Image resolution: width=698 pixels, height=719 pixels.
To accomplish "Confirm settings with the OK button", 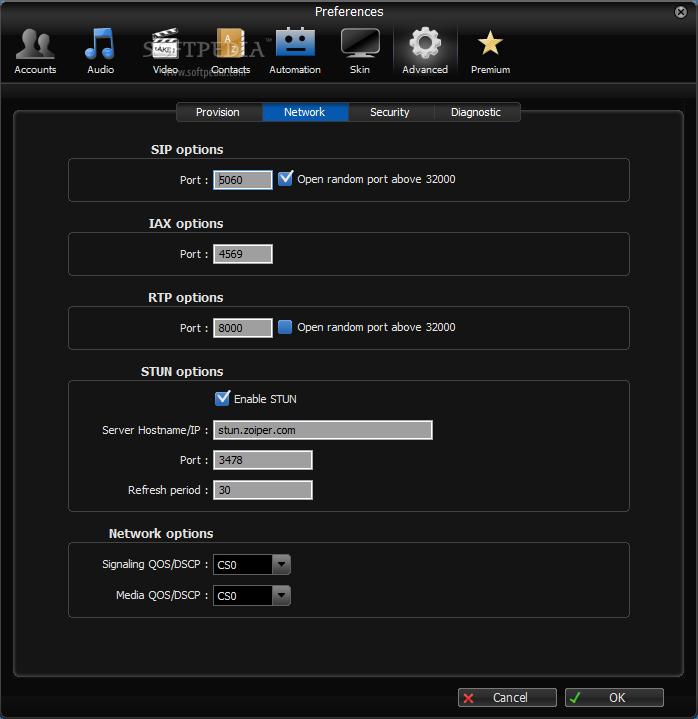I will pyautogui.click(x=614, y=697).
